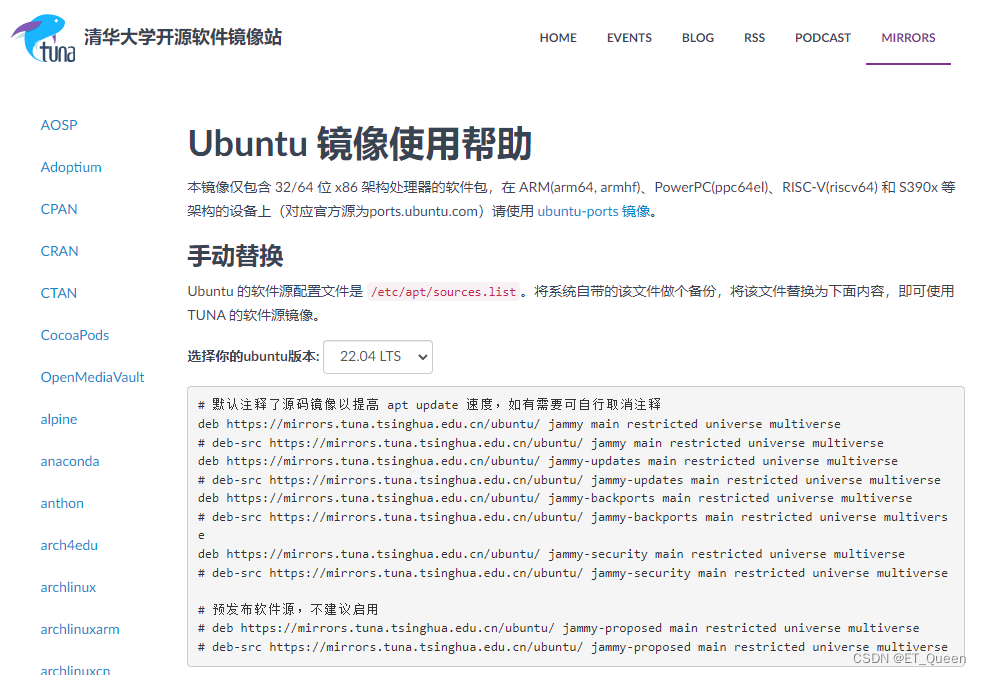Select CocoaPods from the mirror list
The image size is (981, 675).
click(x=74, y=335)
